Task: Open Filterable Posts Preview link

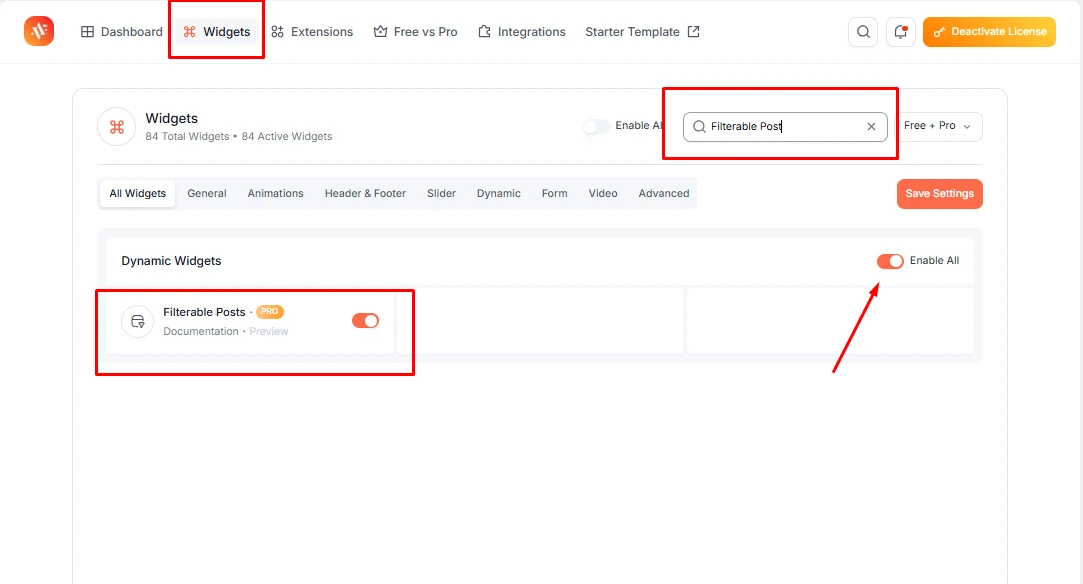Action: (269, 331)
